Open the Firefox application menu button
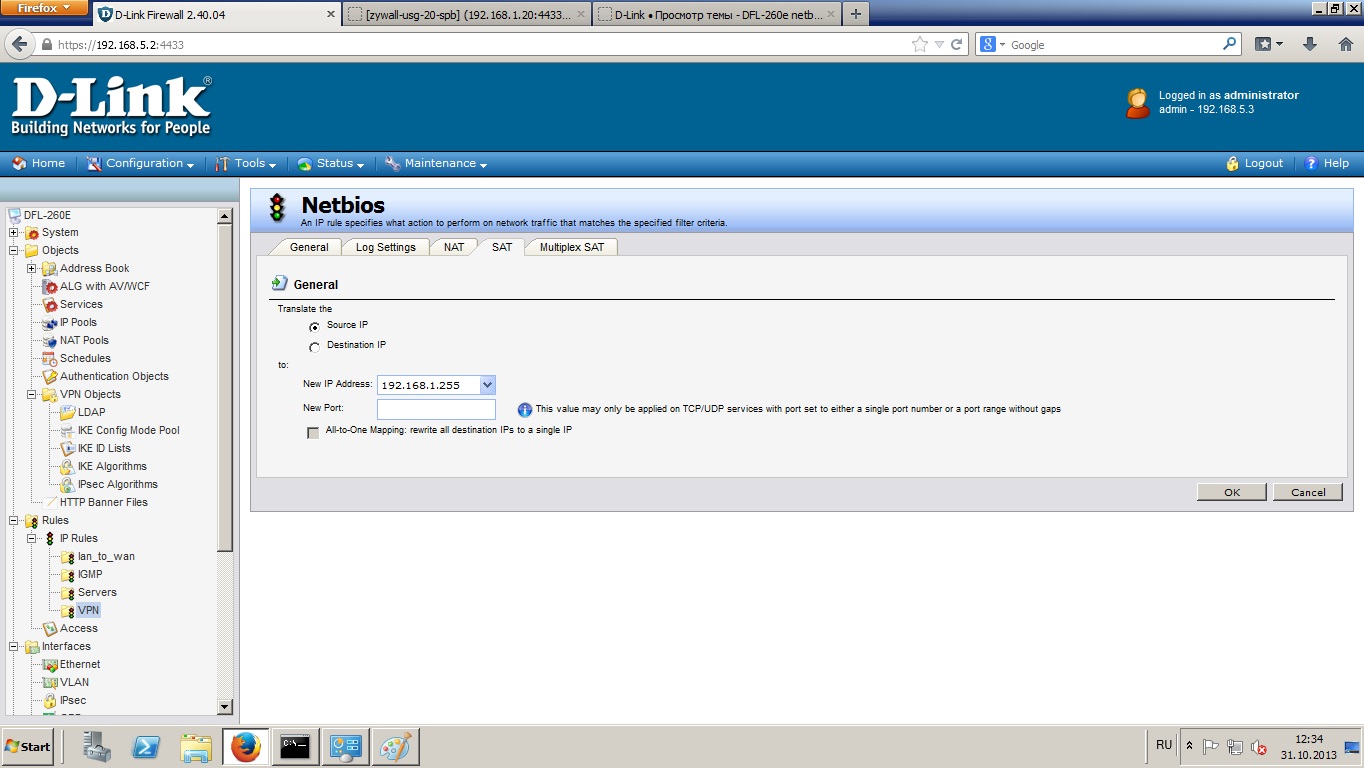The width and height of the screenshot is (1364, 768). [x=44, y=8]
